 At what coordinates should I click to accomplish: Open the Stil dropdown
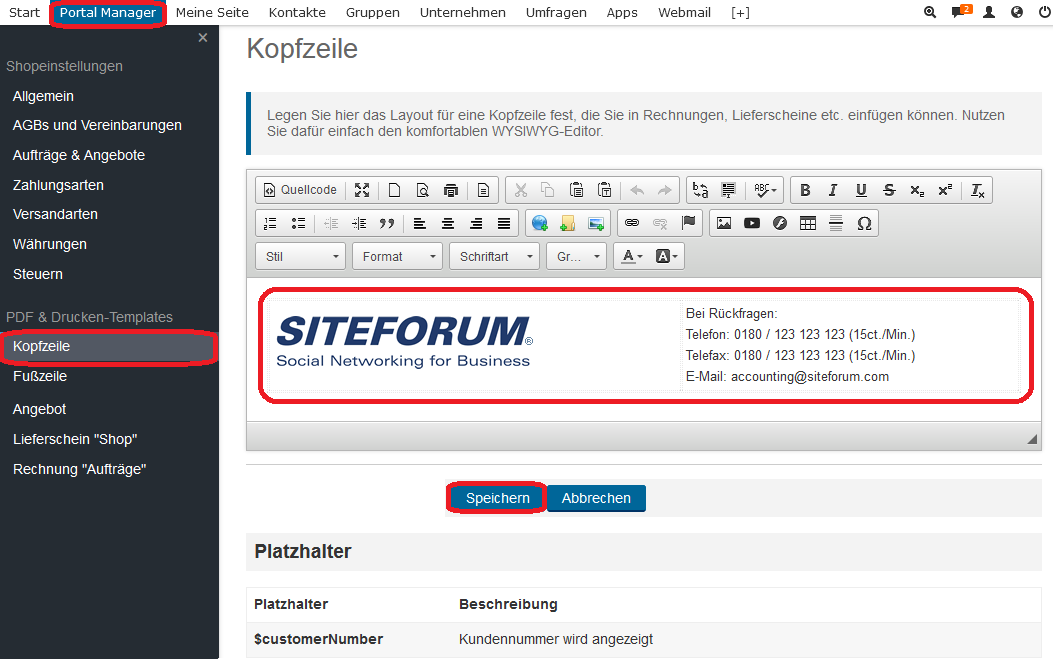tap(301, 257)
